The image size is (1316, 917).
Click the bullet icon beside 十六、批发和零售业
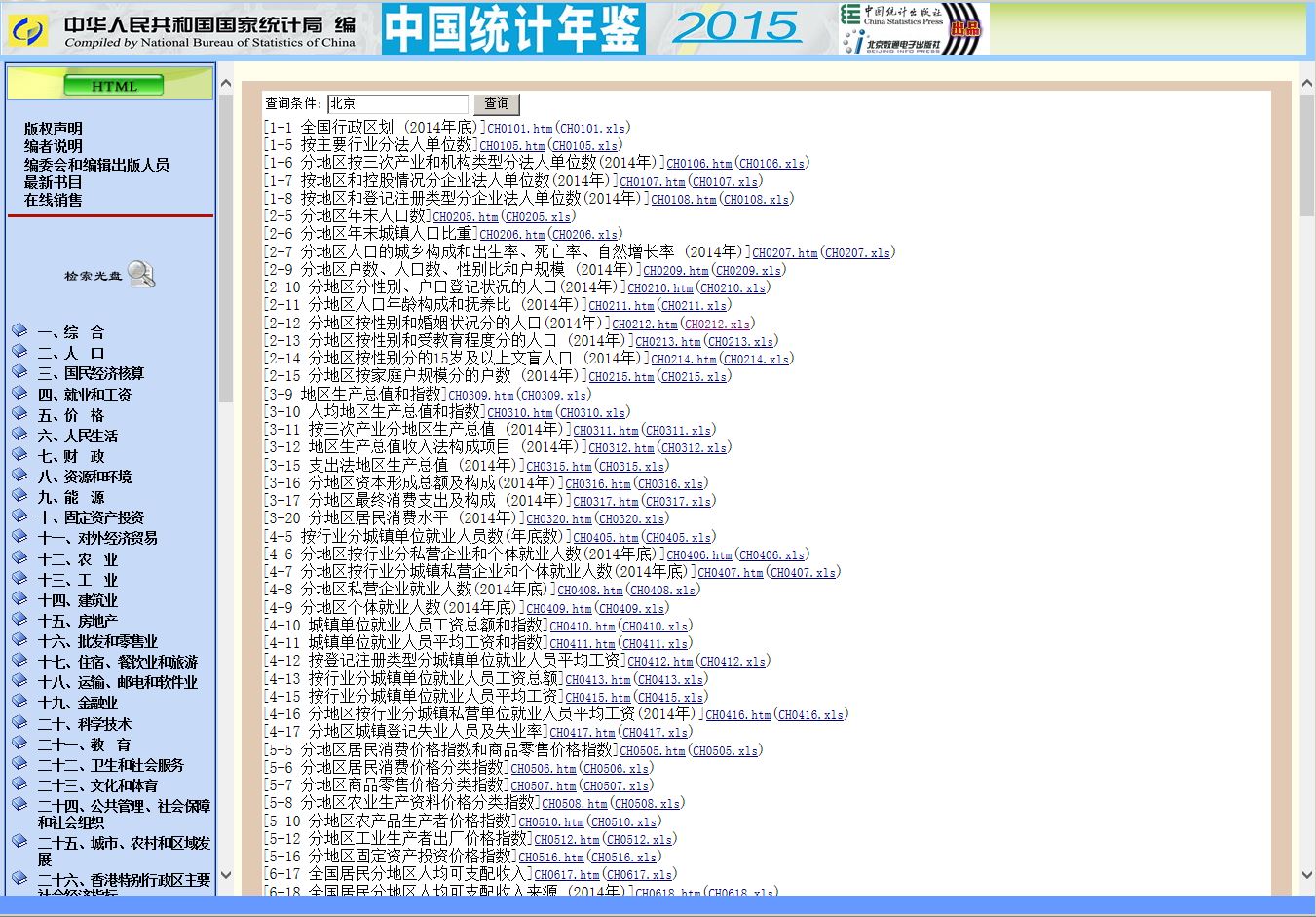click(19, 639)
